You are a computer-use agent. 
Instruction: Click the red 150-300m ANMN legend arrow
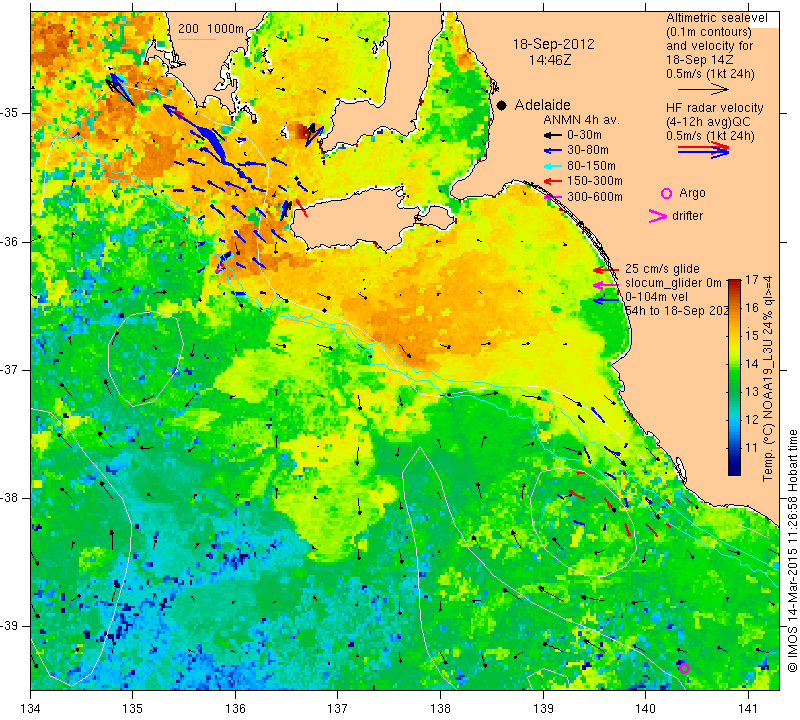click(x=552, y=181)
